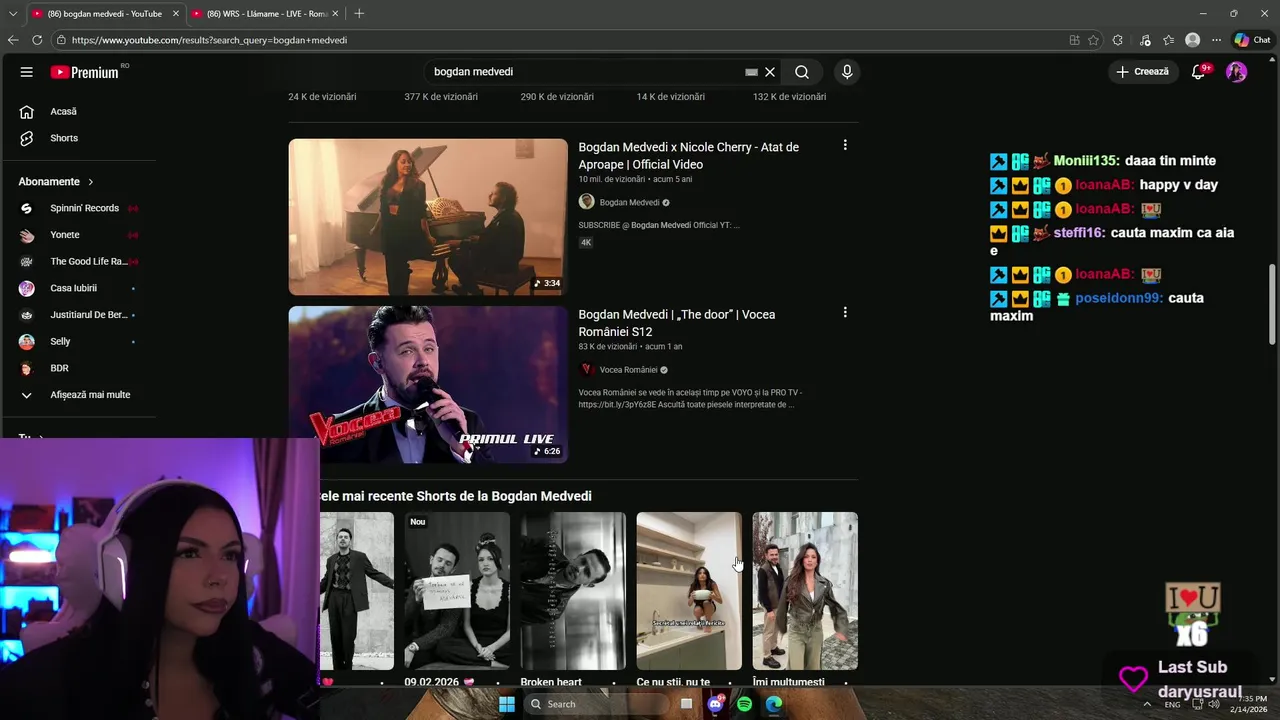The width and height of the screenshot is (1280, 720).
Task: Open the Broken heart Short
Action: [573, 591]
